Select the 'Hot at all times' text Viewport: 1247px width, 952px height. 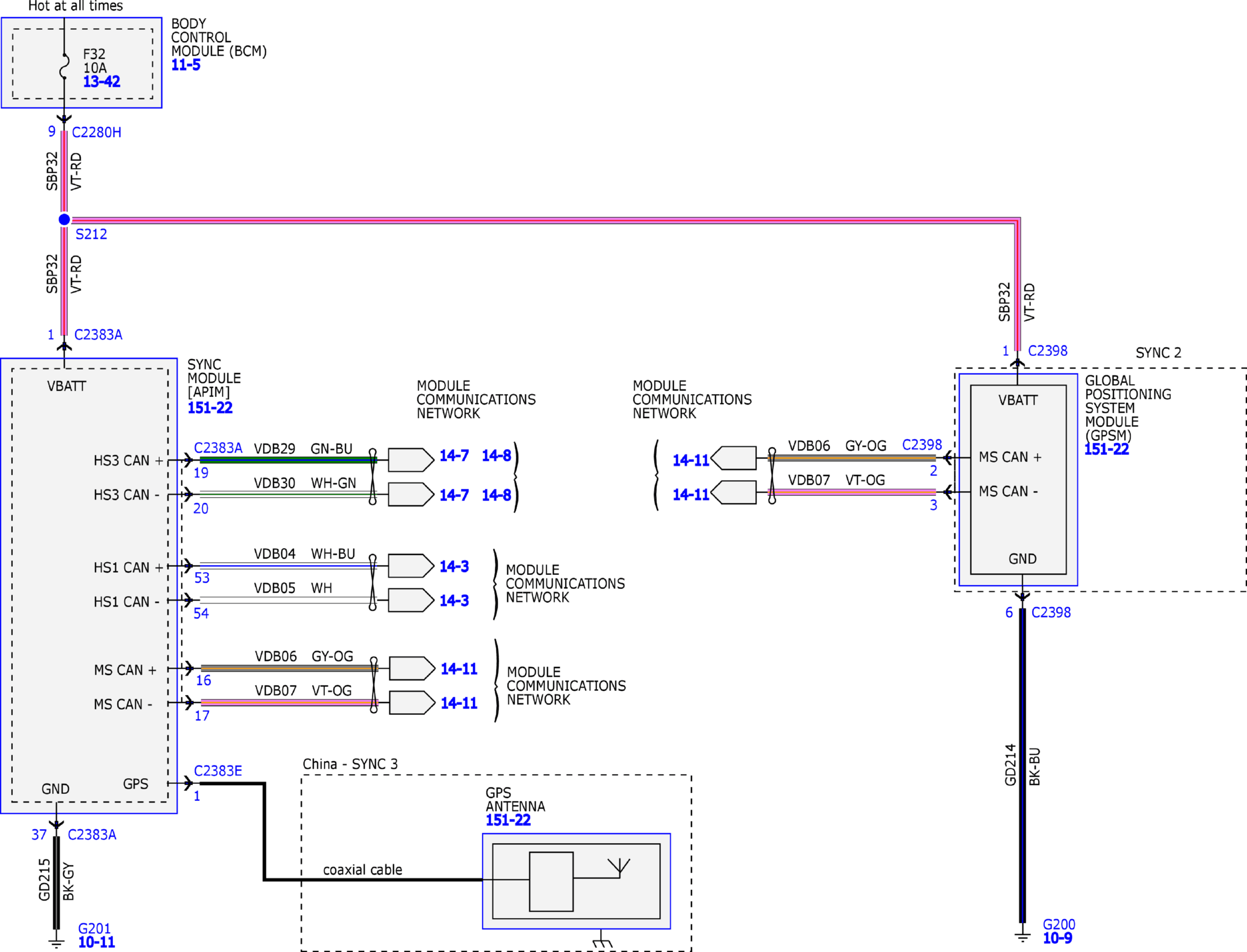[x=76, y=6]
